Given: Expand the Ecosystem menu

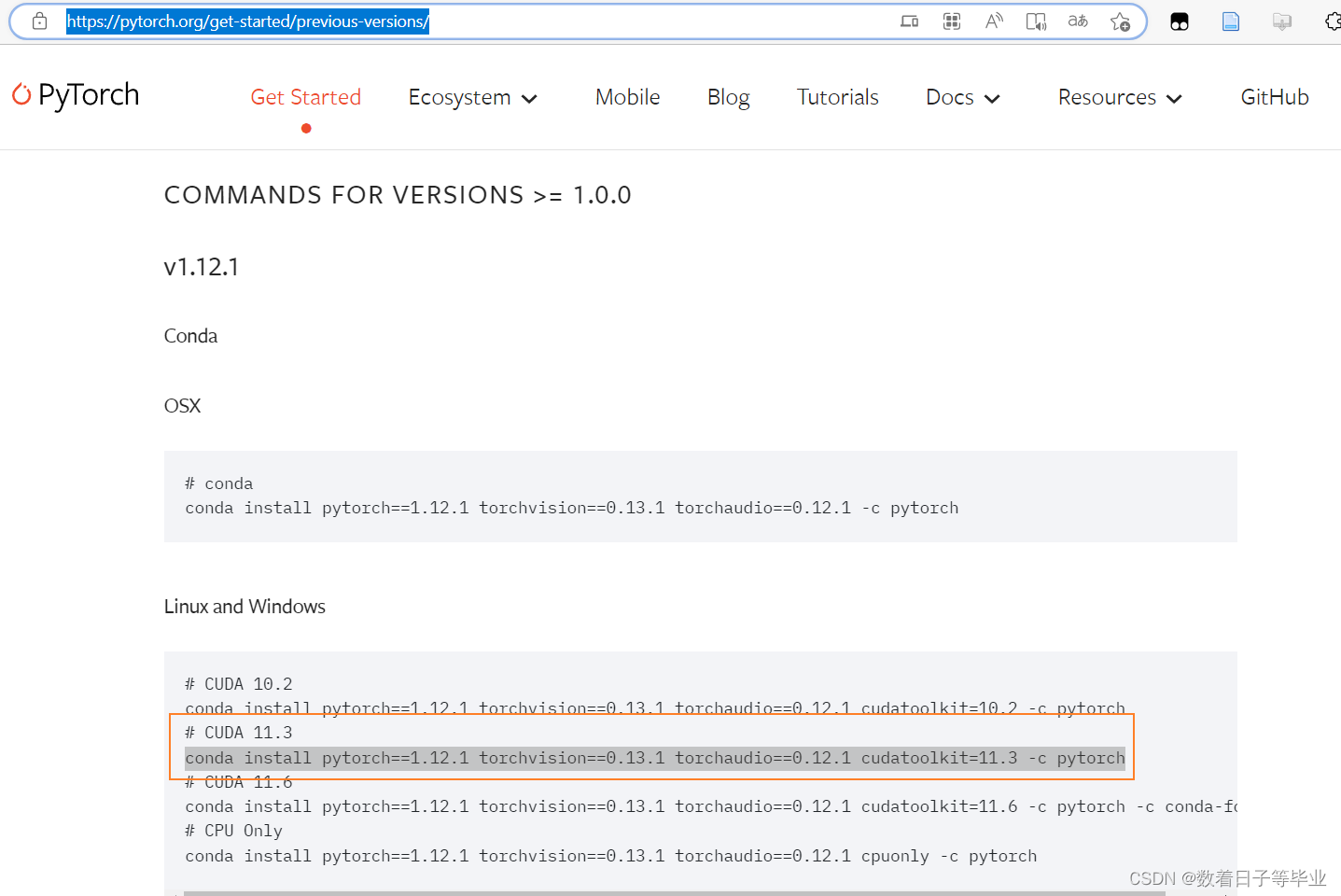Looking at the screenshot, I should (x=472, y=97).
